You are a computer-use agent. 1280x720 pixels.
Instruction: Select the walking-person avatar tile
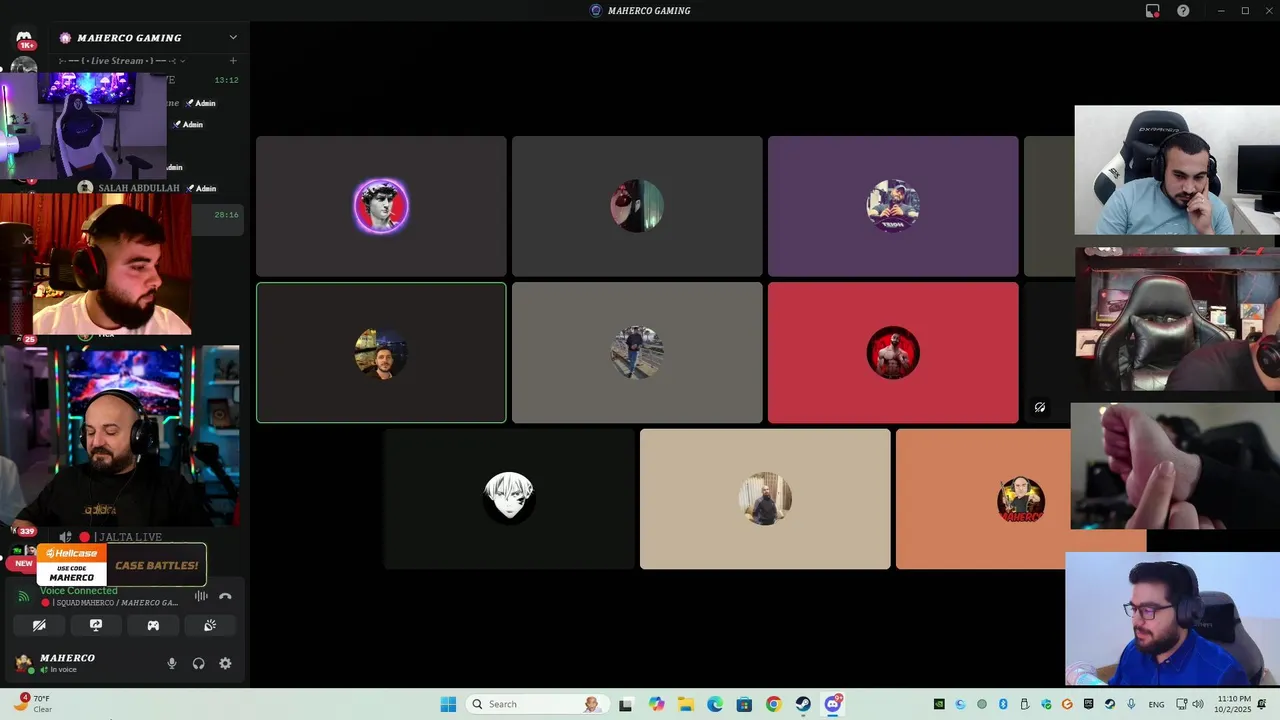(x=637, y=353)
